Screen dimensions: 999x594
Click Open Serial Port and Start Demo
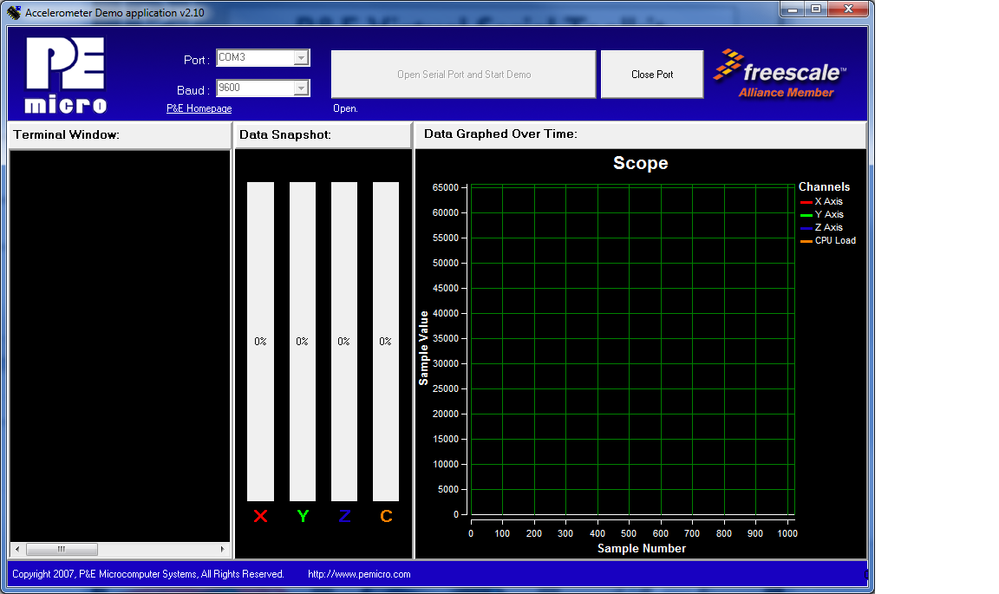tap(464, 75)
